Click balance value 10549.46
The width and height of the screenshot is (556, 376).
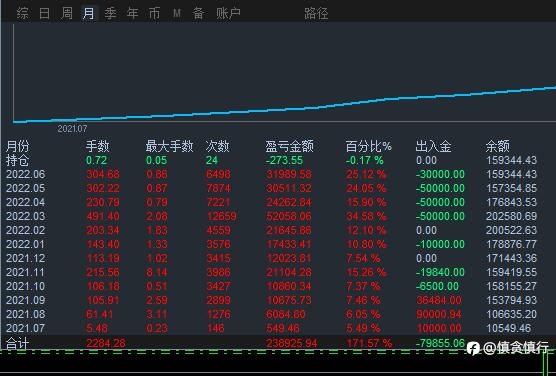pyautogui.click(x=509, y=328)
